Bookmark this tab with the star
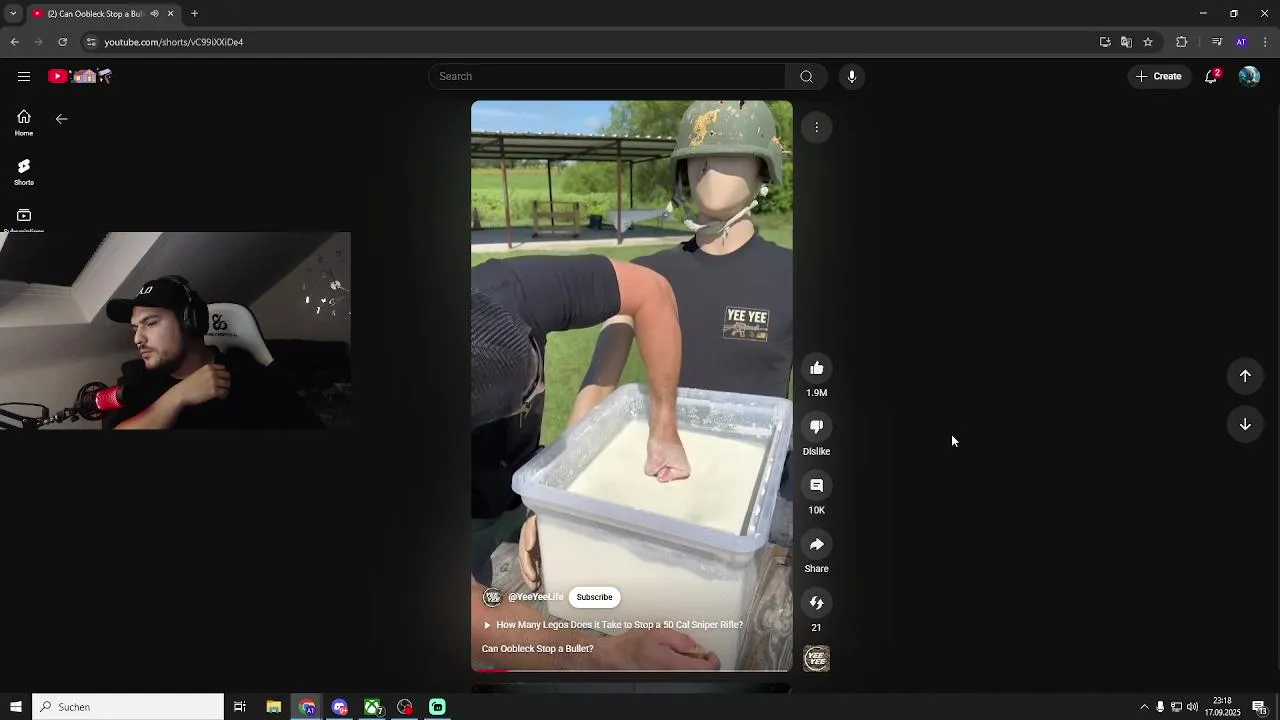This screenshot has width=1280, height=720. click(1148, 42)
